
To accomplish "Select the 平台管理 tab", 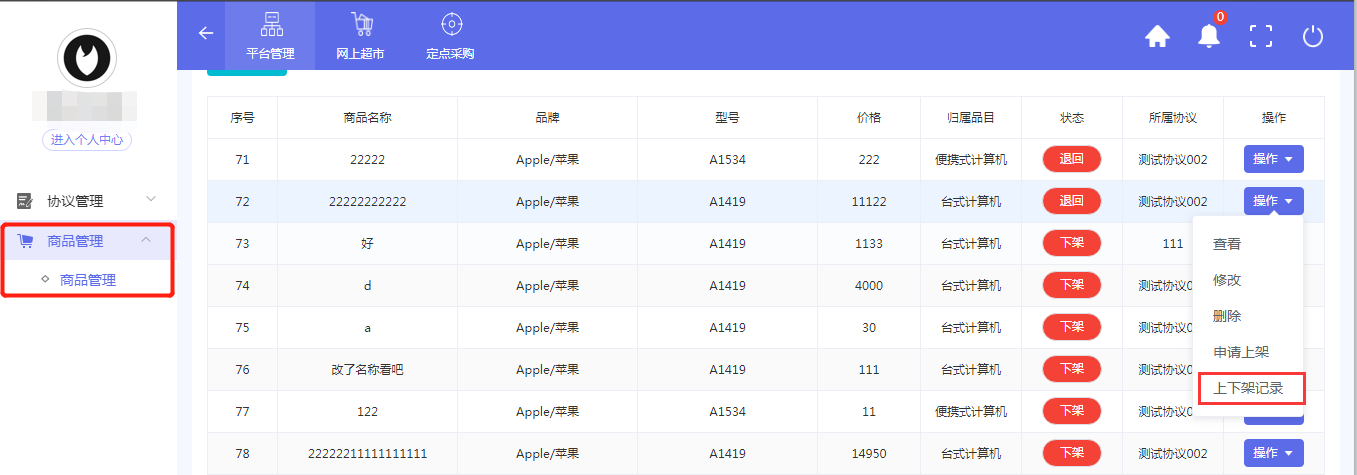I will (270, 36).
